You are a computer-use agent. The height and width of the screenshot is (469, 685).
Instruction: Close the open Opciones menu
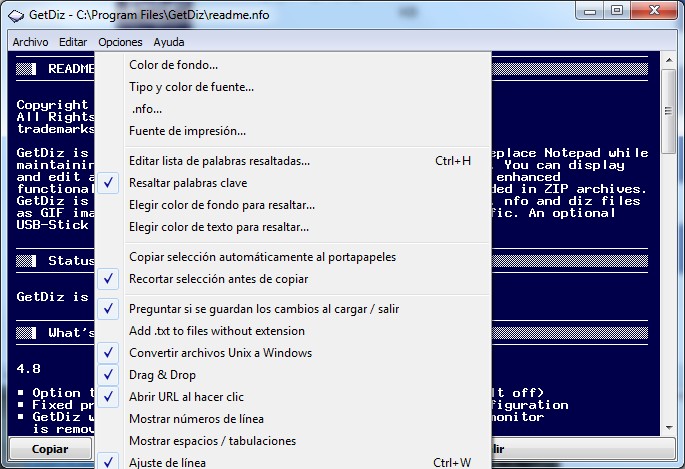pyautogui.click(x=120, y=42)
